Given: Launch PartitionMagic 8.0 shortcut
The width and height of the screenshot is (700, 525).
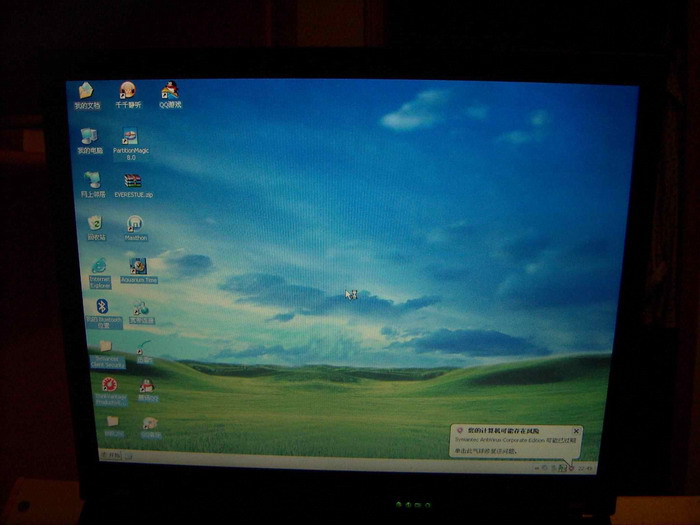Looking at the screenshot, I should pyautogui.click(x=130, y=138).
